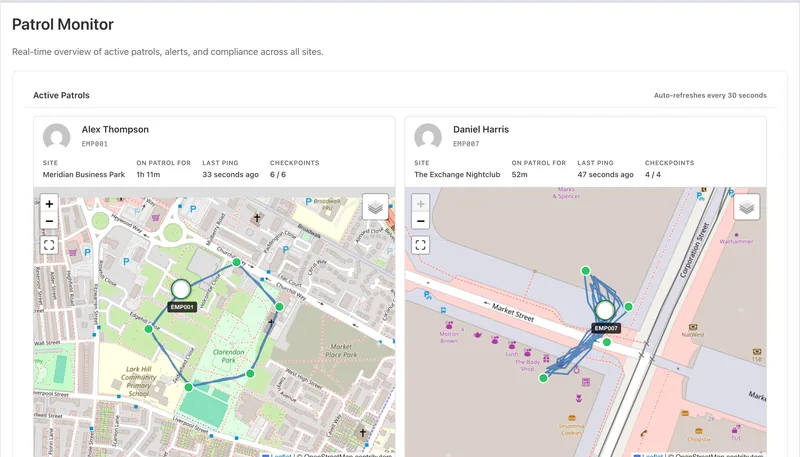
Task: Click the Alex Thompson name
Action: point(115,130)
